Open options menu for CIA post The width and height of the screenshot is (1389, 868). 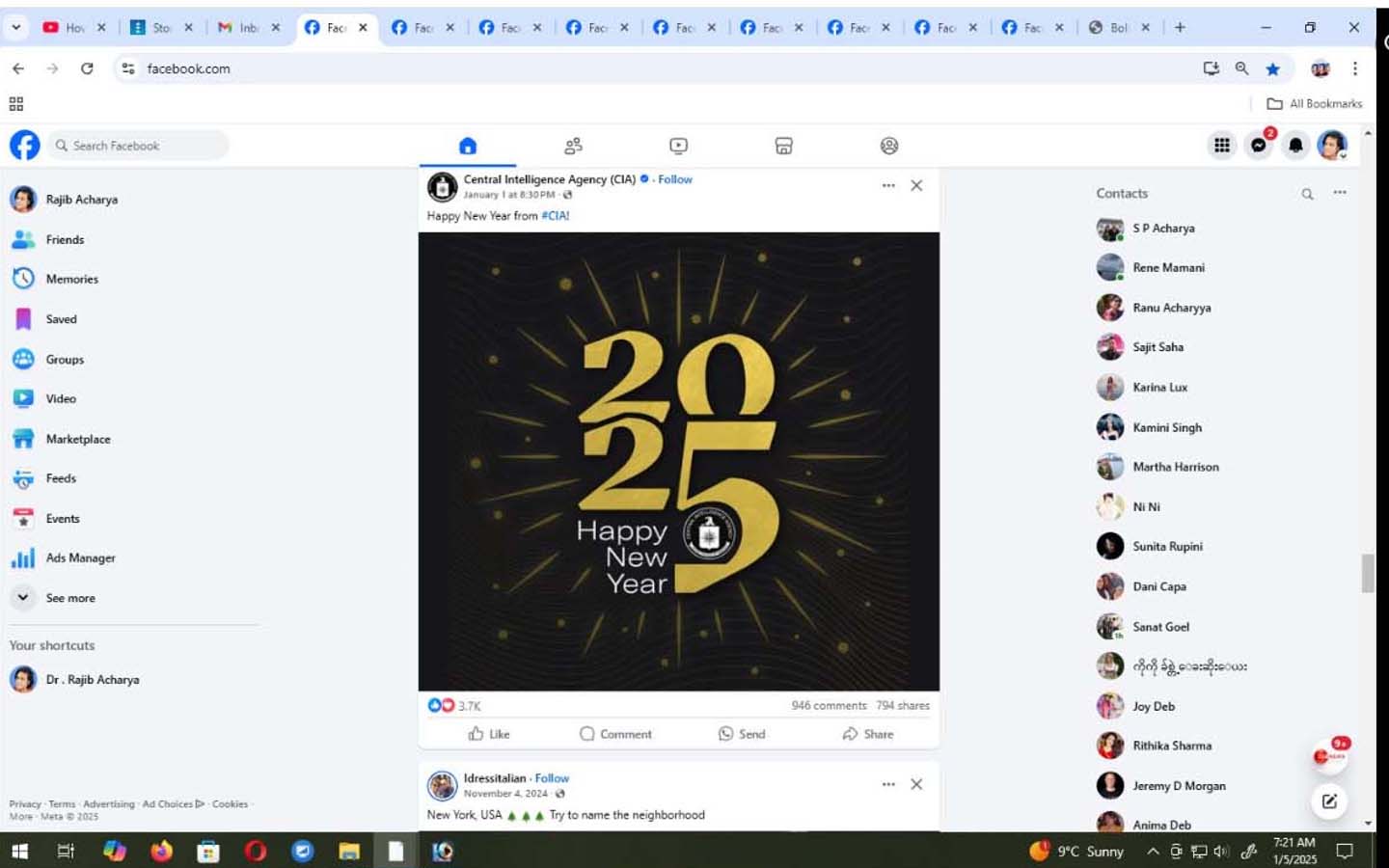(888, 185)
